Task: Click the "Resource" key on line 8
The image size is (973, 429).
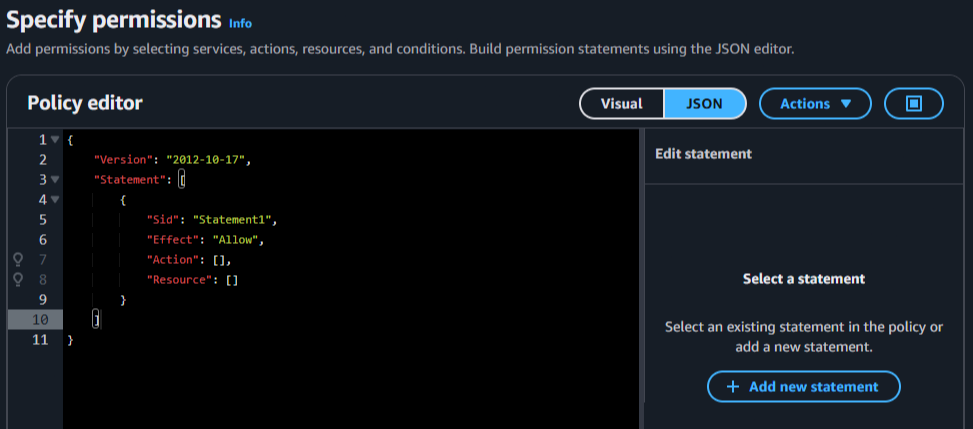Action: point(179,280)
